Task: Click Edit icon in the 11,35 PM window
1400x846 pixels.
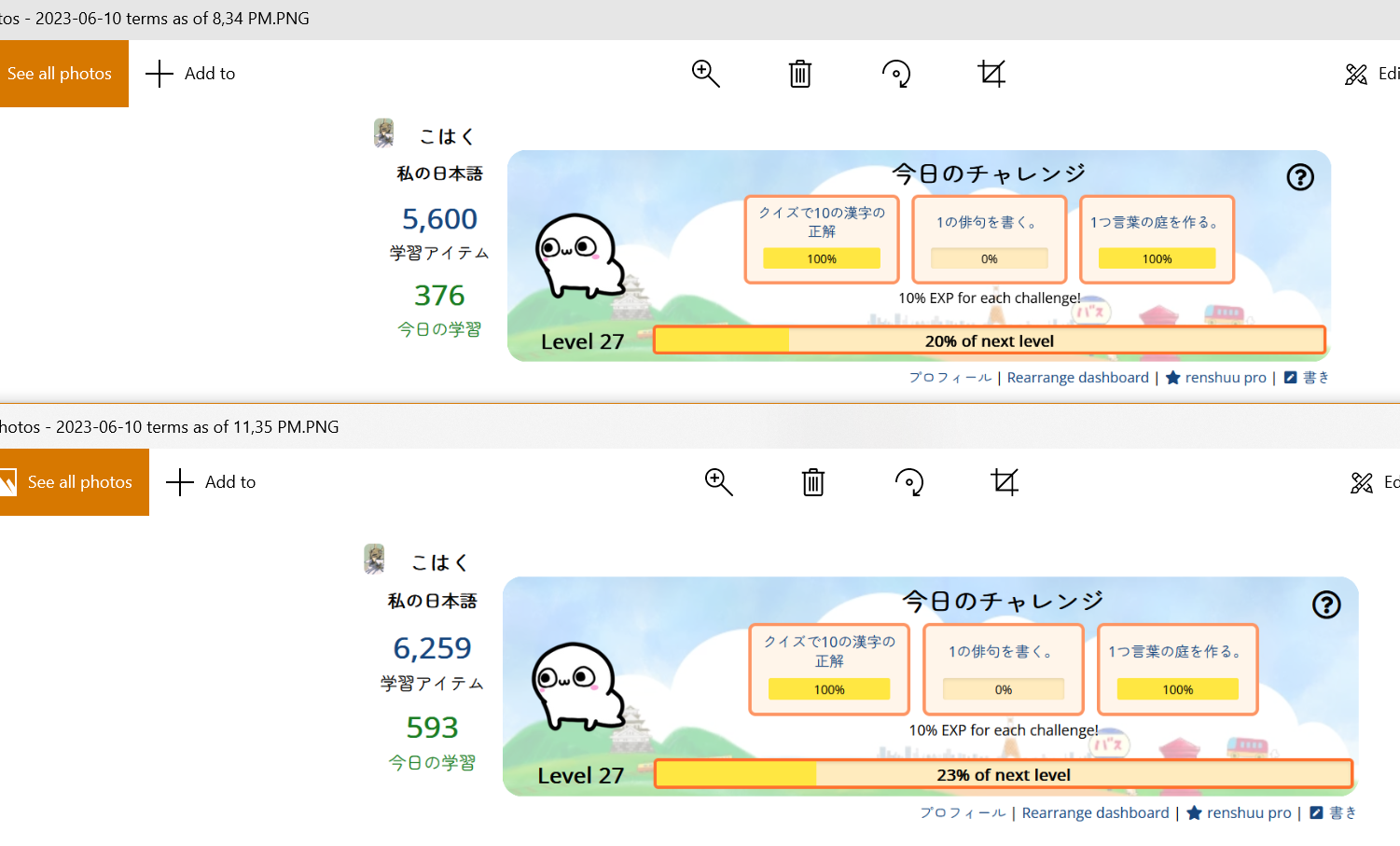Action: (x=1362, y=482)
